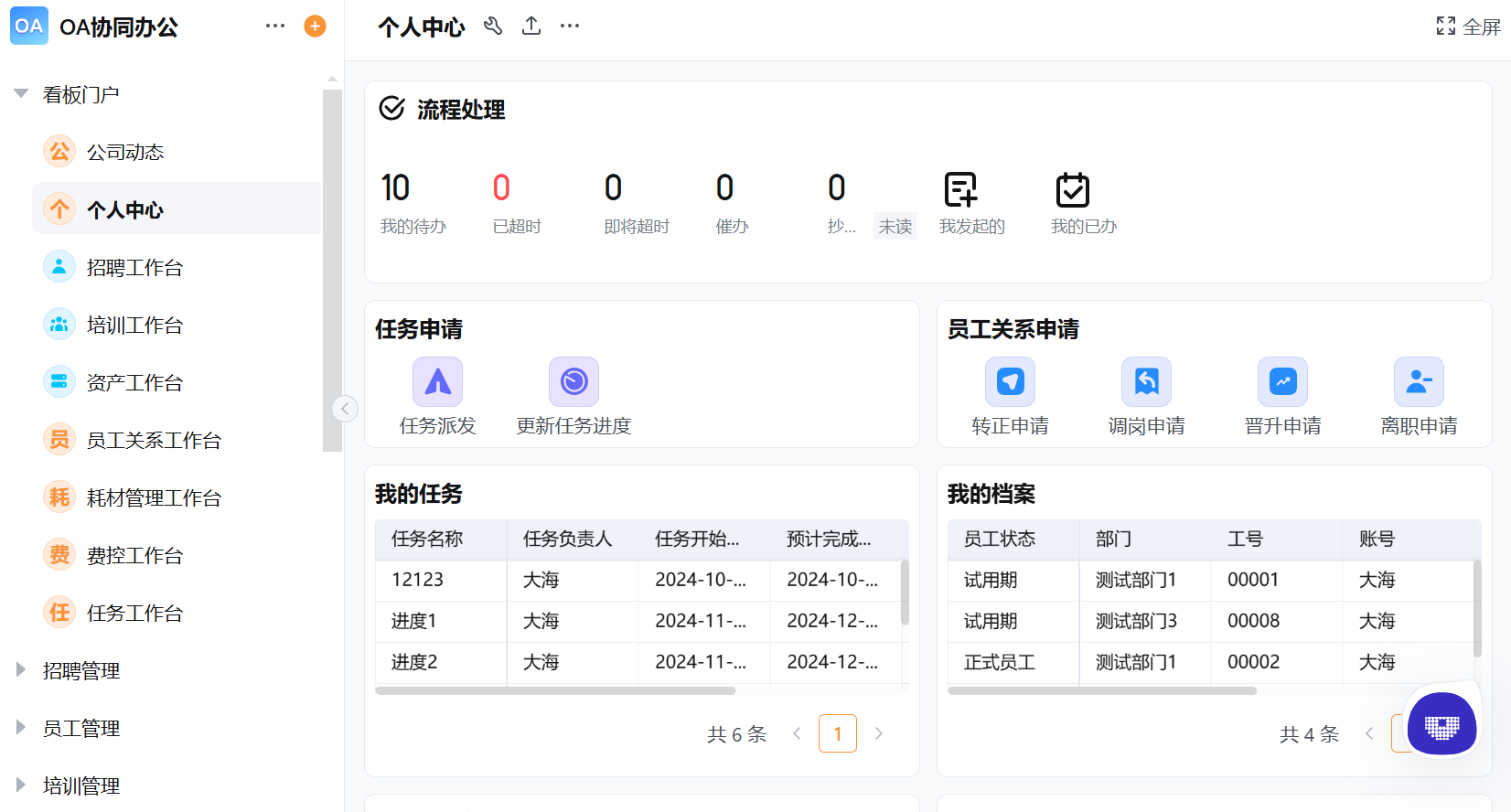This screenshot has height=812, width=1511.
Task: Open the 抄... counter
Action: pos(841,203)
